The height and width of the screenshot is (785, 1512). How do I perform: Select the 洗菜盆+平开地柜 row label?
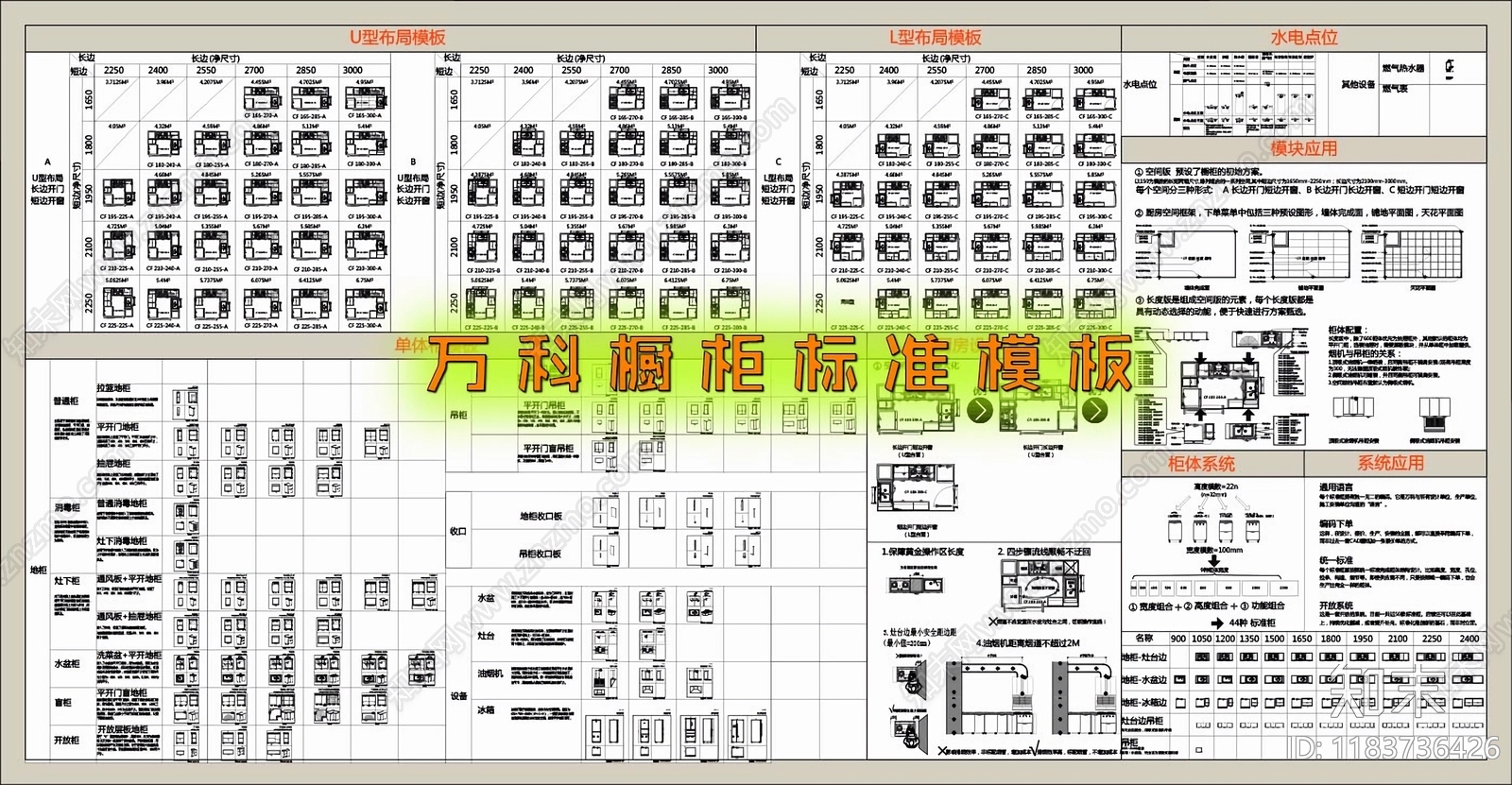pyautogui.click(x=129, y=655)
